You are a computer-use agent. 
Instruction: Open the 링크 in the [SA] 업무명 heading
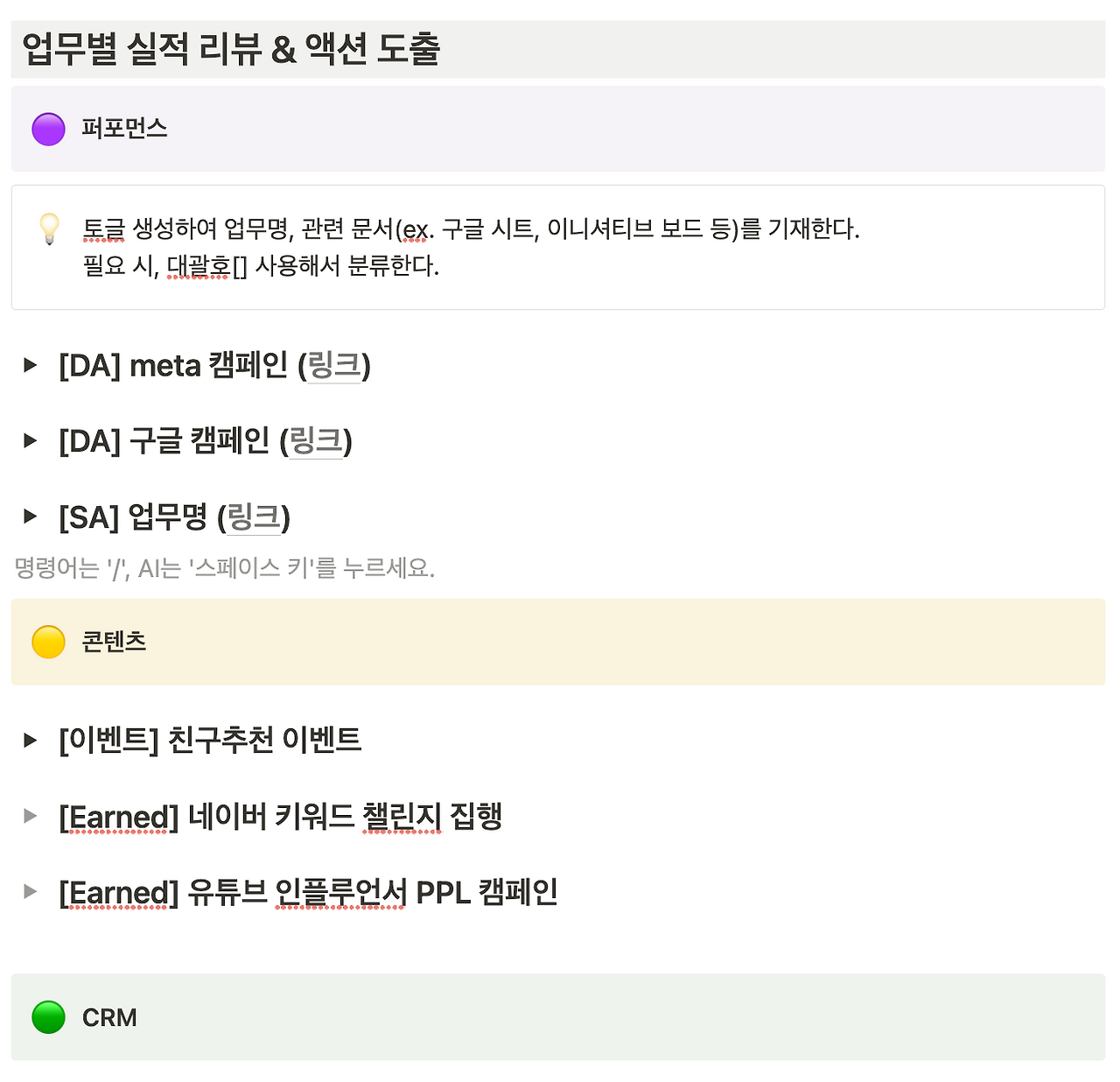[254, 516]
